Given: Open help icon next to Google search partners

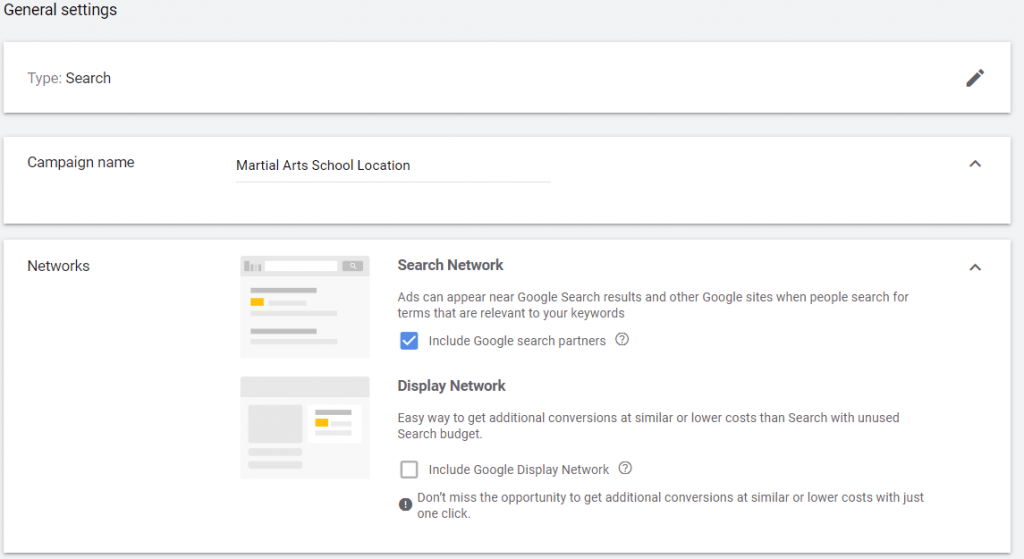Looking at the screenshot, I should tap(622, 340).
